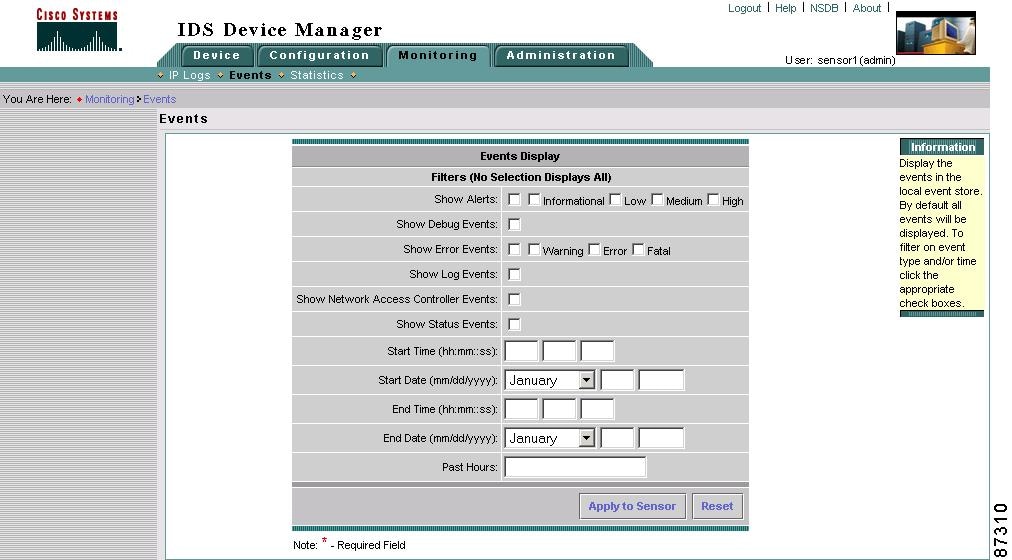Screen dimensions: 1012x560
Task: Click the 'Filters (No Selection Displays All)' heading
Action: pyautogui.click(x=521, y=177)
